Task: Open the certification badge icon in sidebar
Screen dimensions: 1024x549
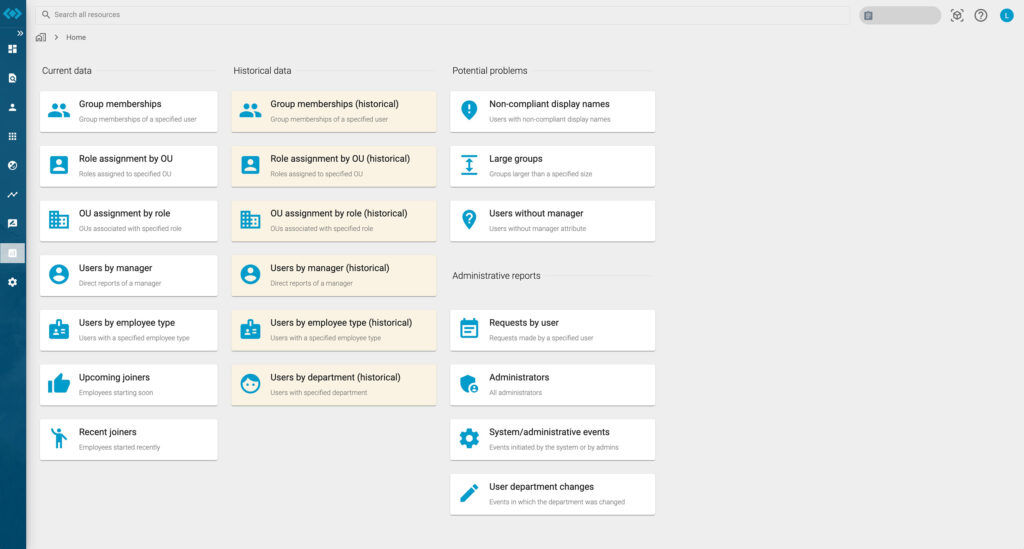Action: click(x=12, y=223)
